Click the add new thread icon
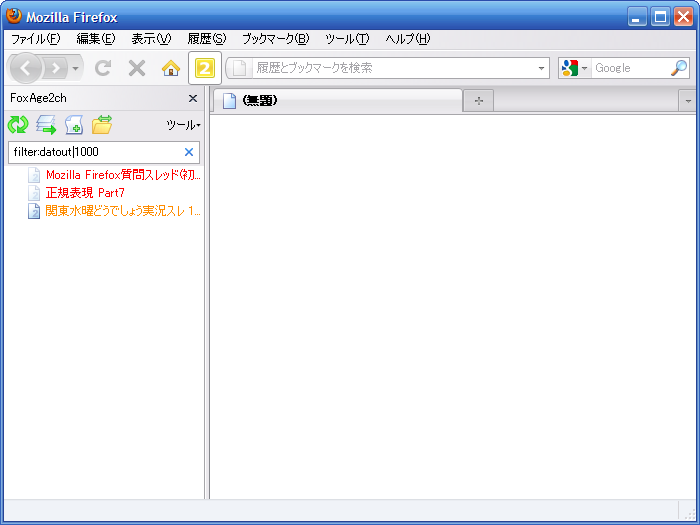 click(74, 125)
